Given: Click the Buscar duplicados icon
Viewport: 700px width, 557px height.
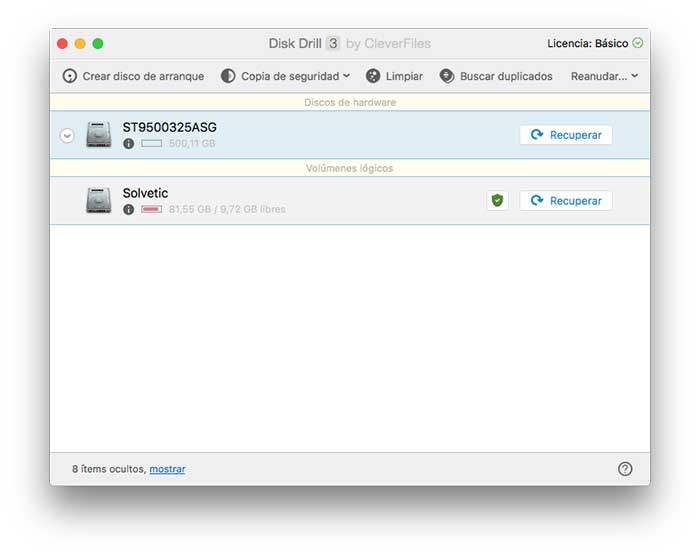Looking at the screenshot, I should 447,76.
